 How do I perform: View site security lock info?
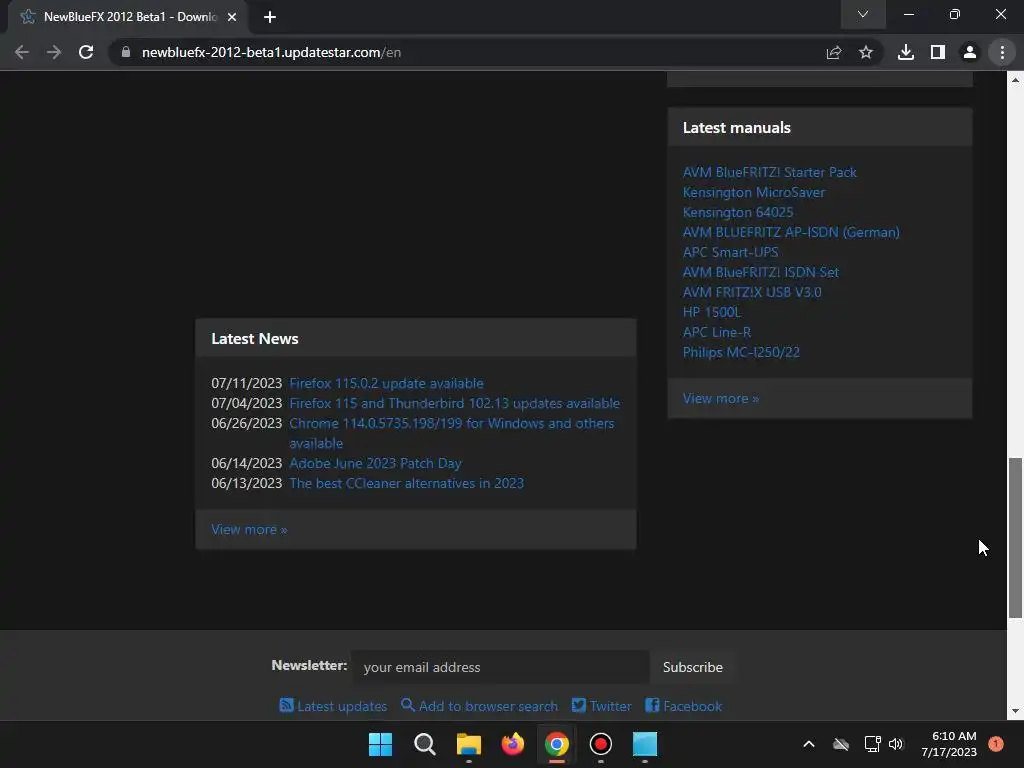pos(126,52)
